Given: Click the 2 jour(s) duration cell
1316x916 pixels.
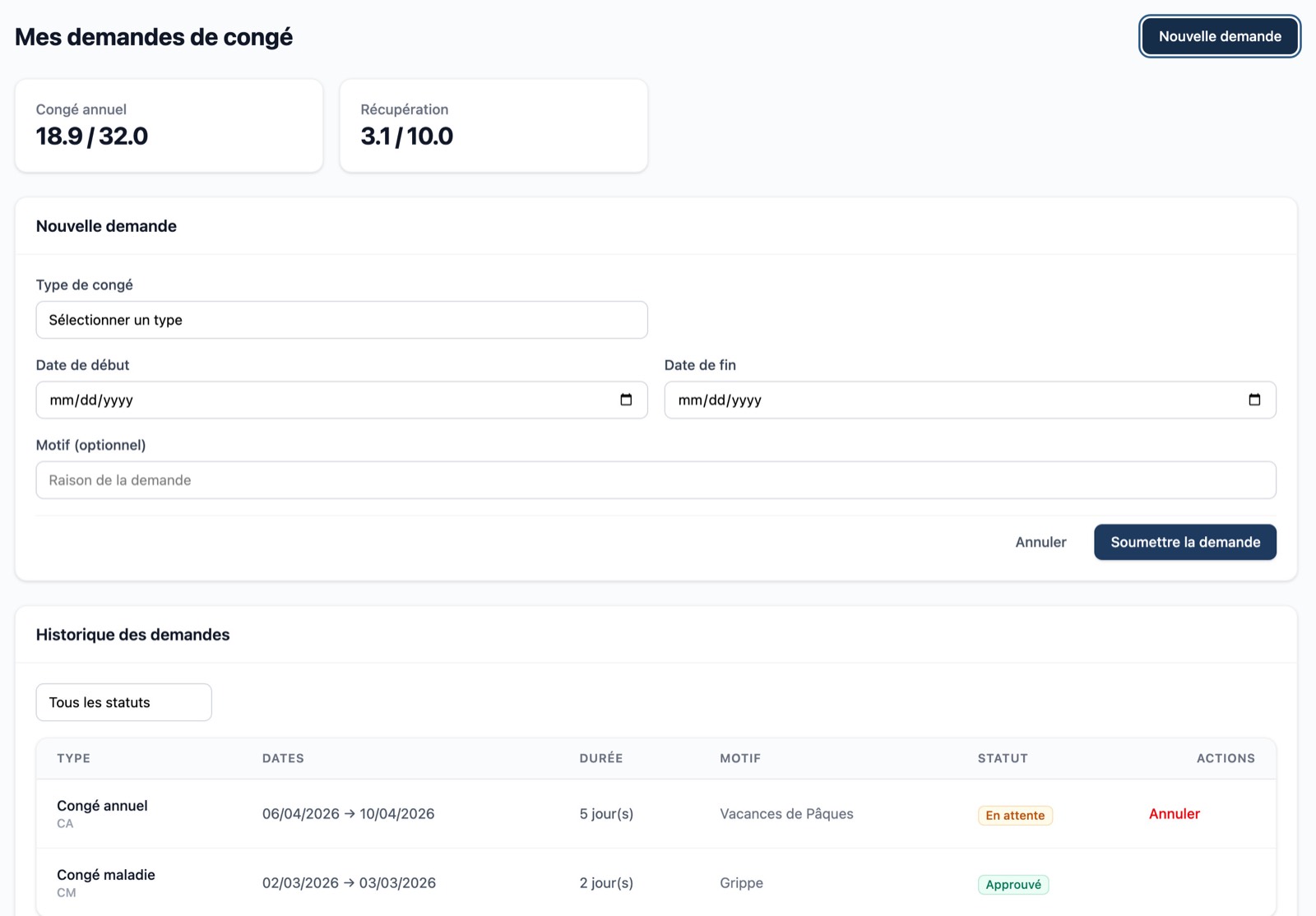Looking at the screenshot, I should click(x=606, y=882).
